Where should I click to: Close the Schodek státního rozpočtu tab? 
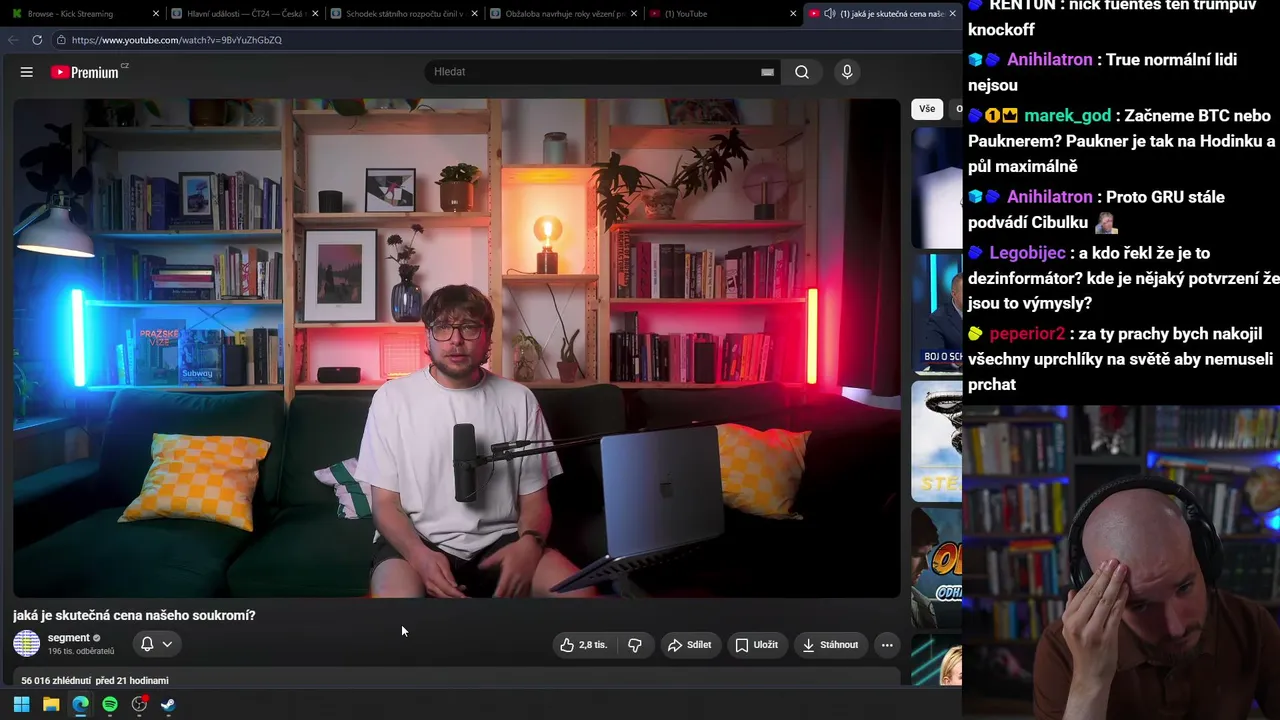click(474, 14)
